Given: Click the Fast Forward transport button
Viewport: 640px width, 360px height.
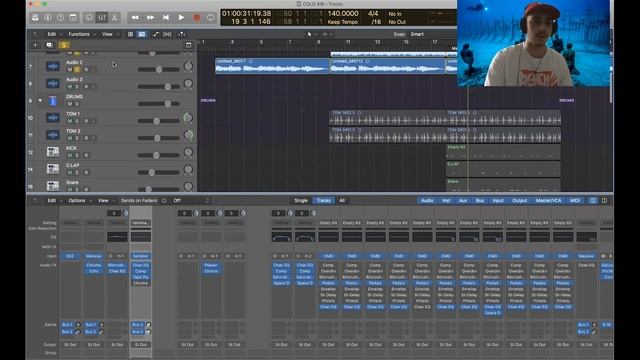Looking at the screenshot, I should coord(150,18).
